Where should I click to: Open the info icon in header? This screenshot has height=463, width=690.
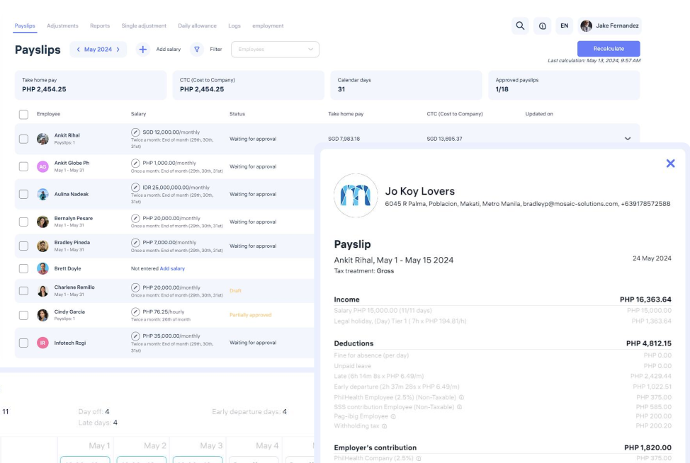(542, 26)
